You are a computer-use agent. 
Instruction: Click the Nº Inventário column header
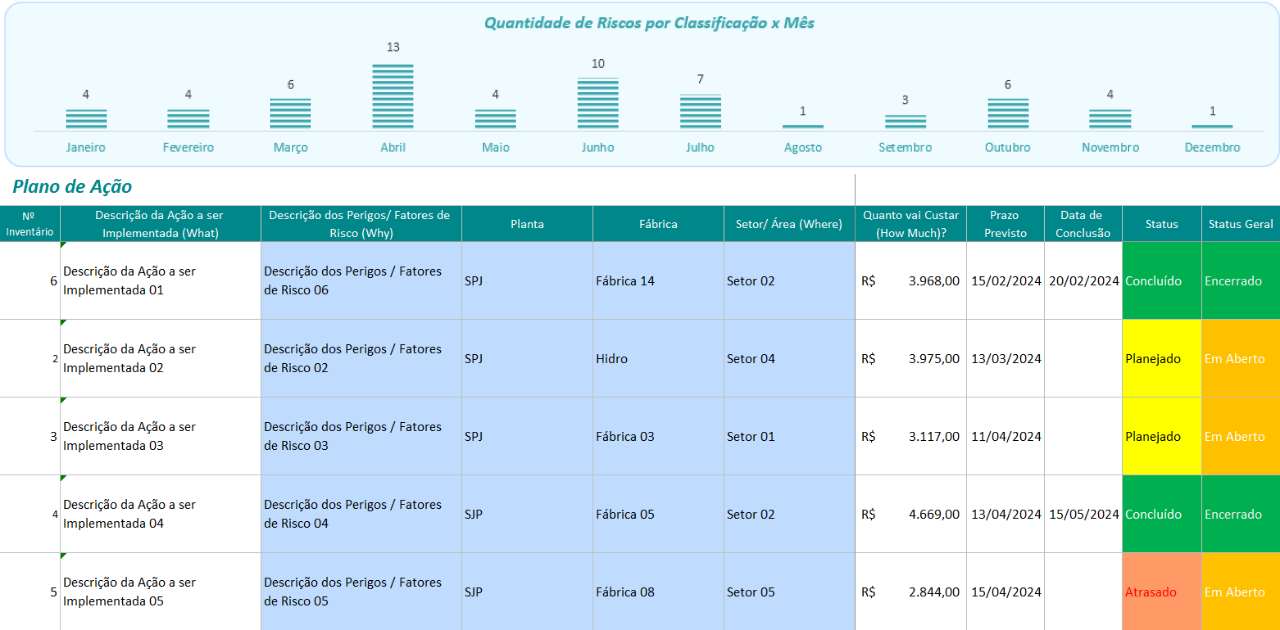click(29, 224)
